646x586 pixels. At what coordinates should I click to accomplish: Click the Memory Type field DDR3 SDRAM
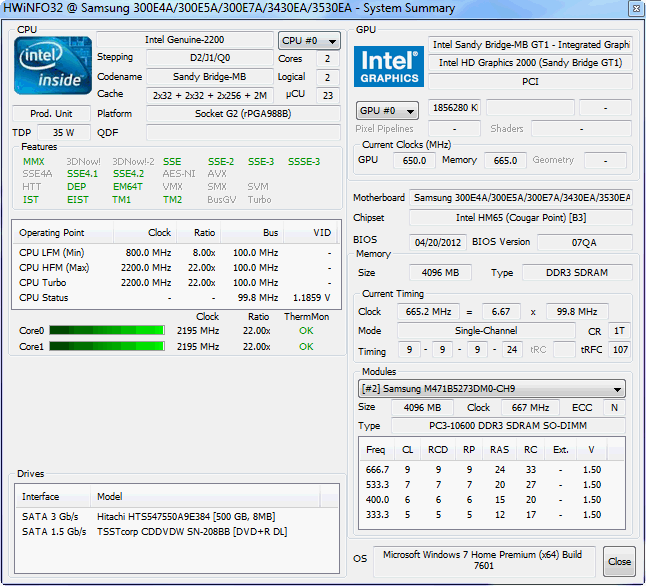(x=577, y=273)
